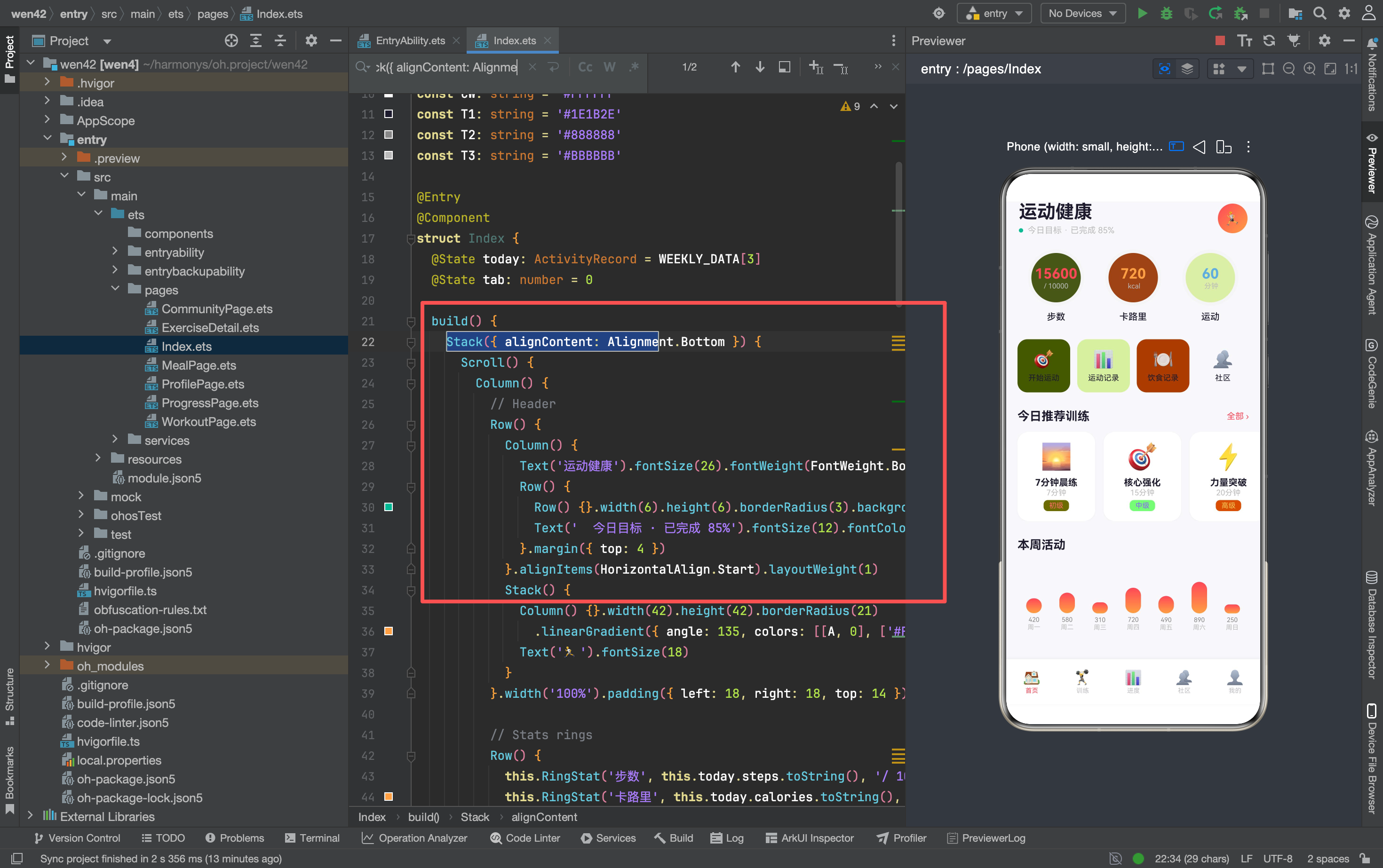
Task: Open IDE settings gear in top toolbar
Action: 1344,13
